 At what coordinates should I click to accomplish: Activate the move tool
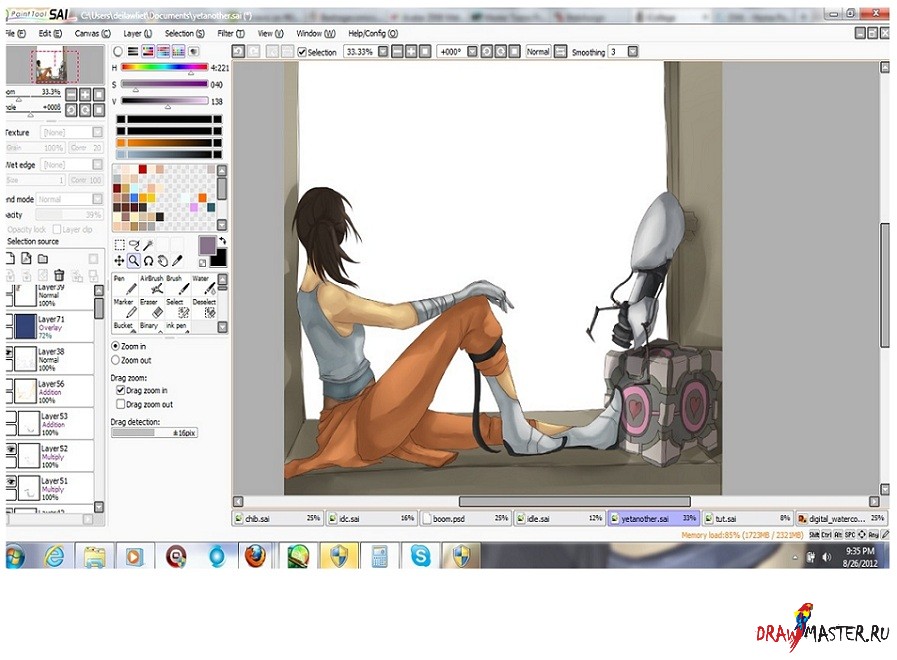(119, 261)
